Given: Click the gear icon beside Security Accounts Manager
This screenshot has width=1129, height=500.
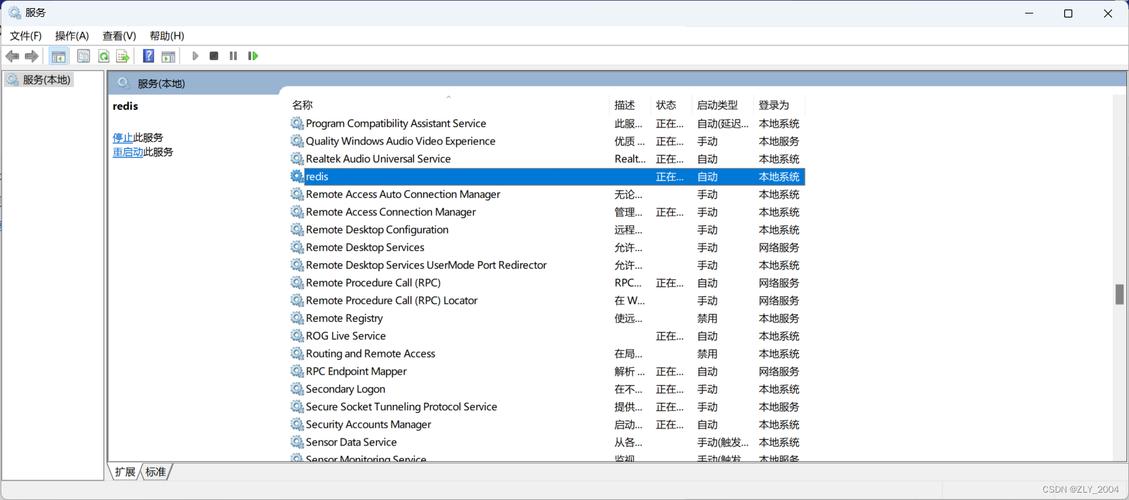Looking at the screenshot, I should 297,424.
